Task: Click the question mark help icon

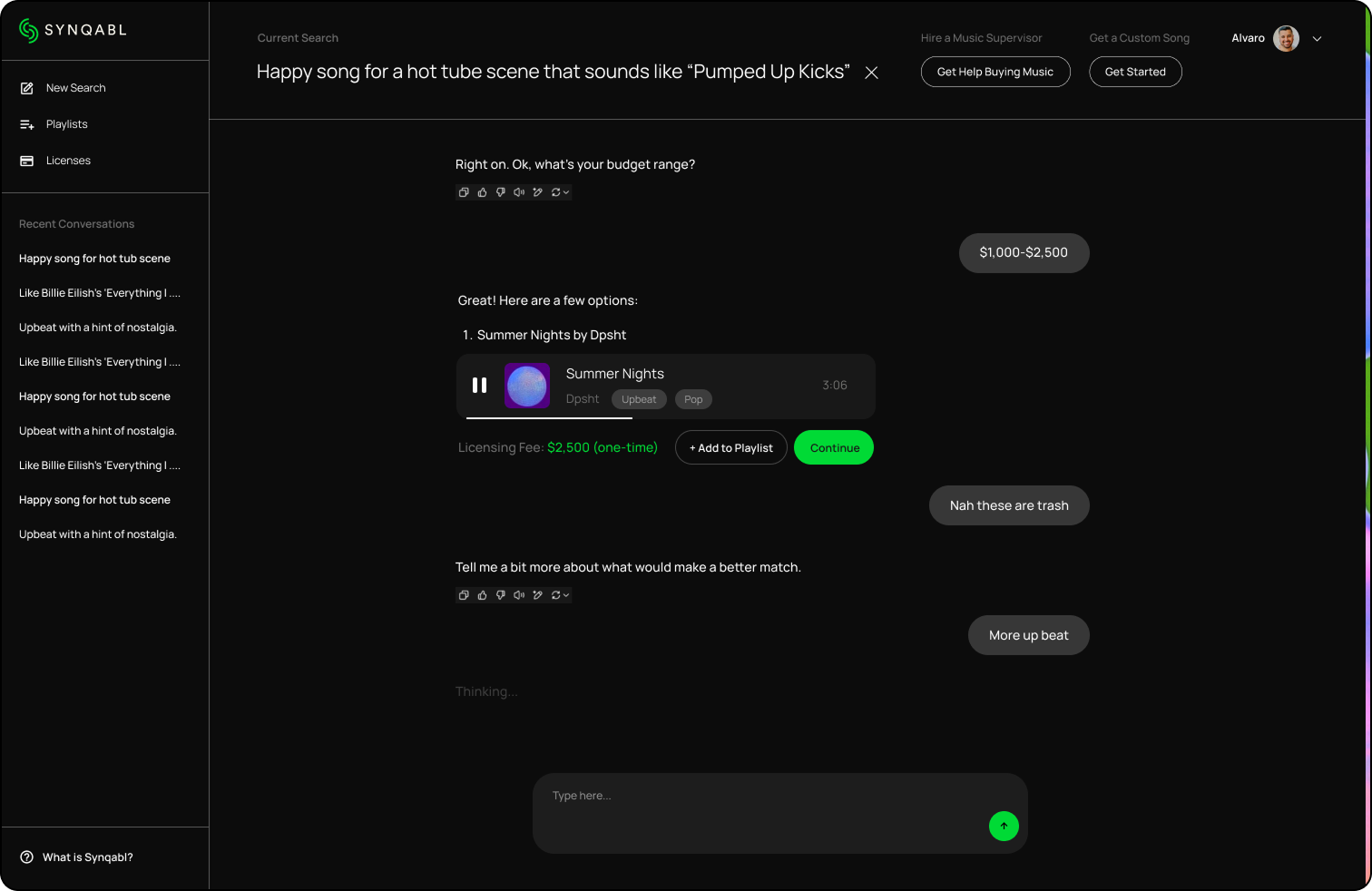Action: 26,857
